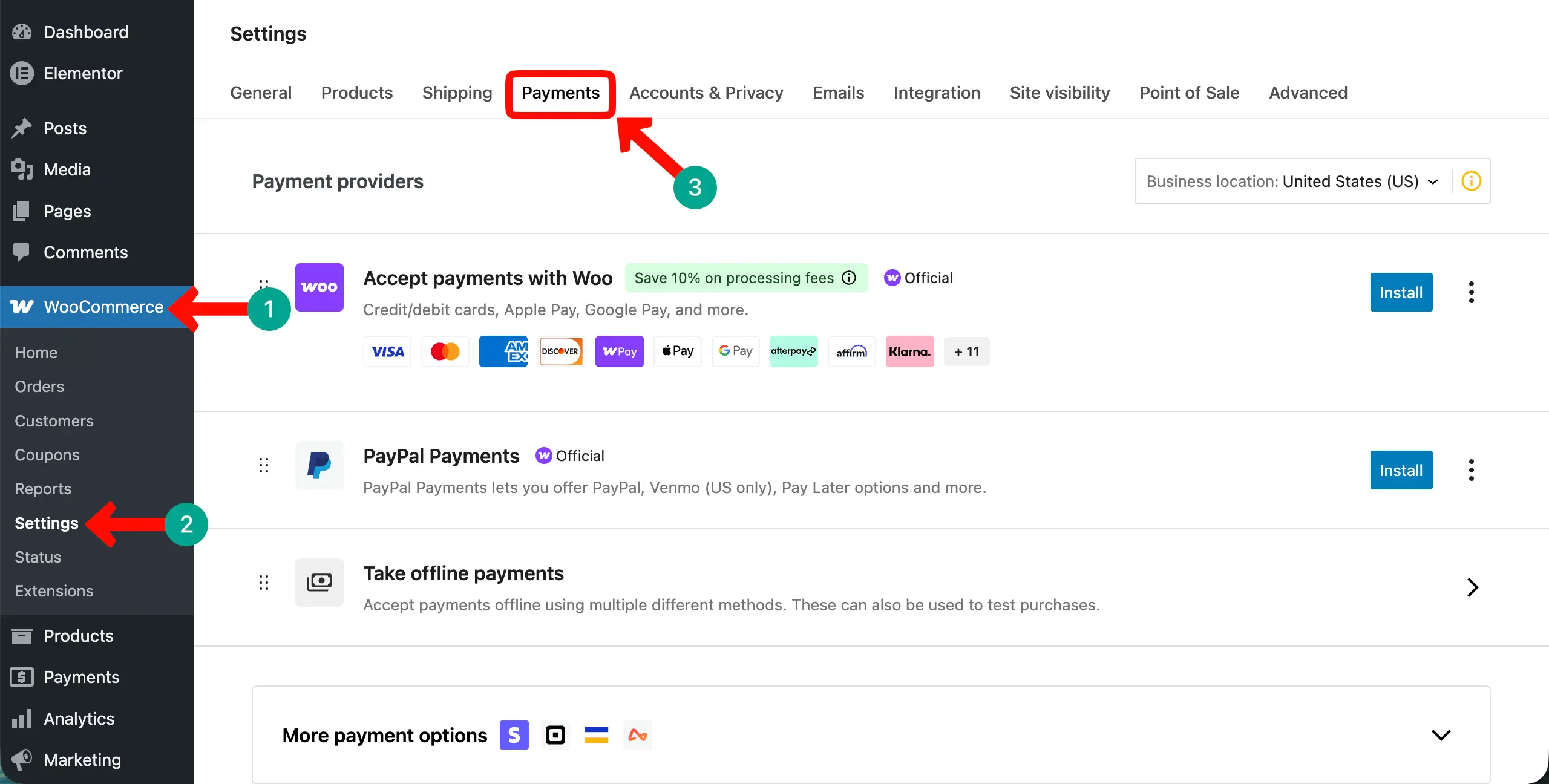Open Settings submenu item

[x=47, y=523]
